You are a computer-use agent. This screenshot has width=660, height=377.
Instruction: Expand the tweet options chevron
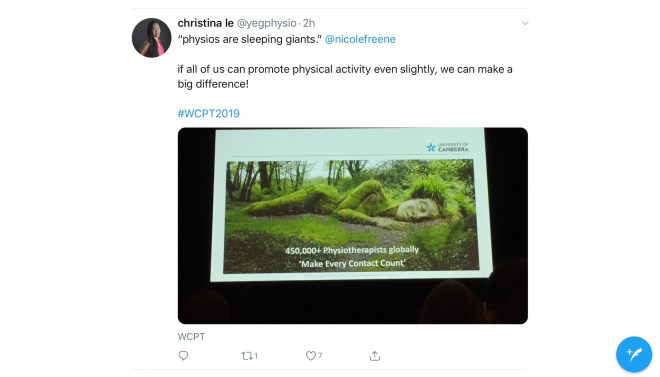tap(525, 23)
